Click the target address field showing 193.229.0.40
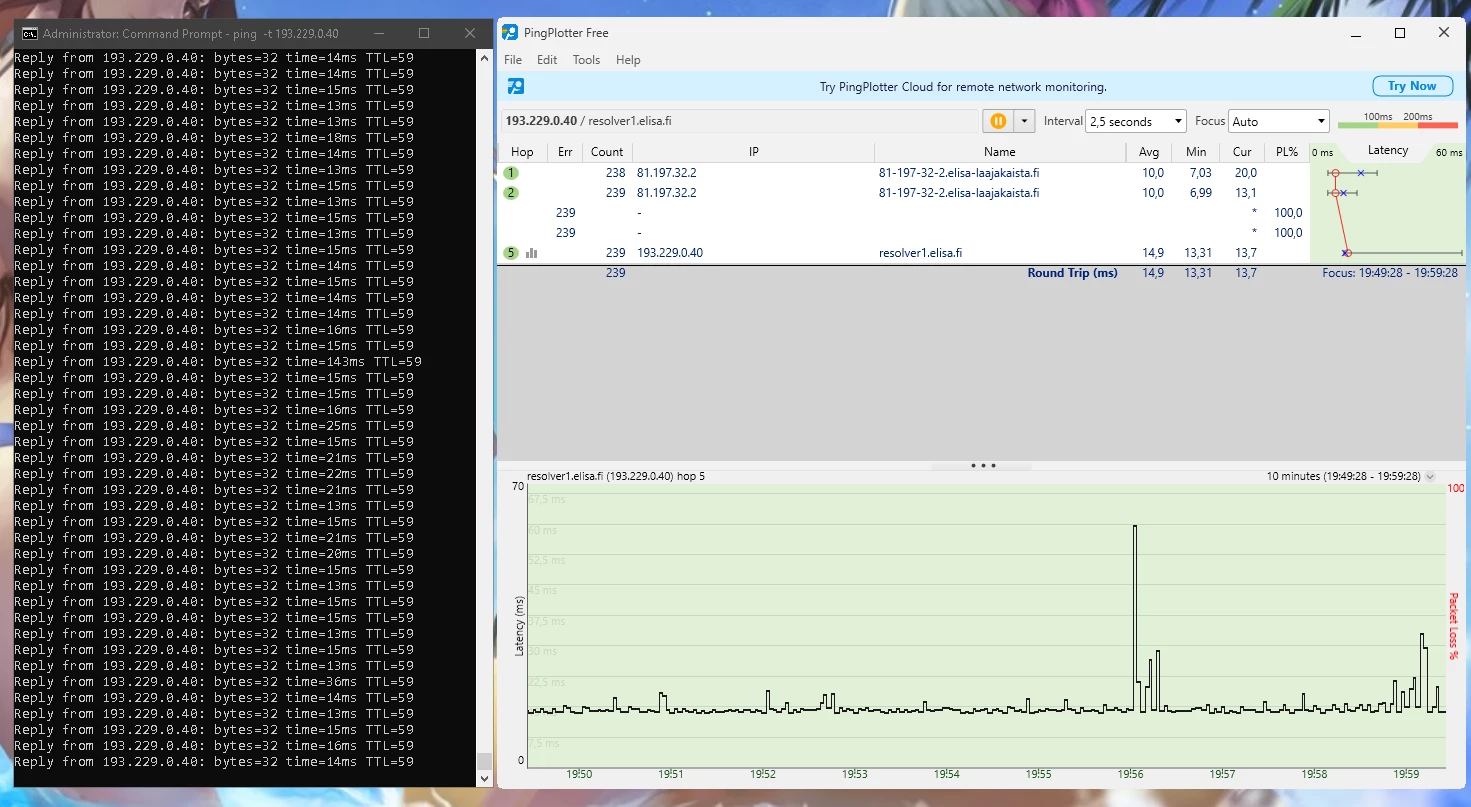Screen dimensions: 1471x807 pyautogui.click(x=739, y=121)
